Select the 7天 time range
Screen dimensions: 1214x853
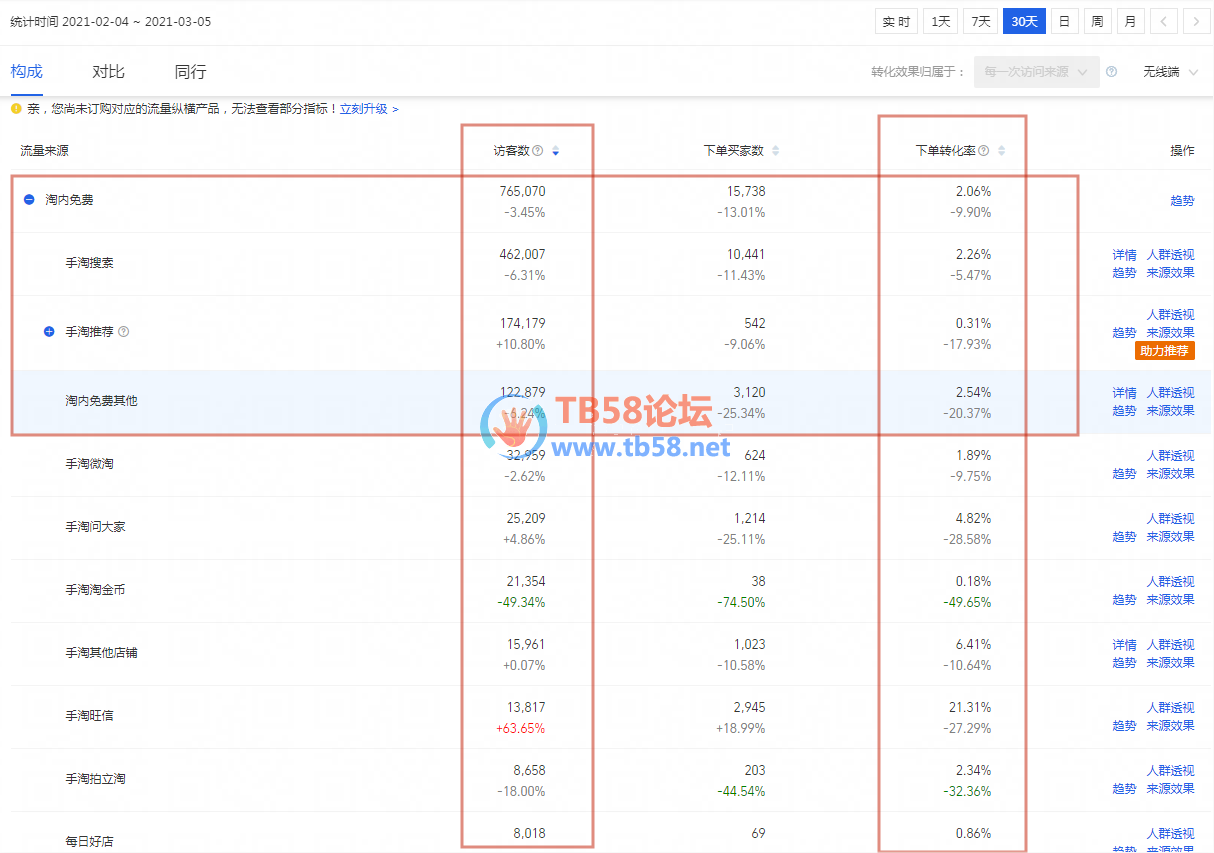point(980,21)
